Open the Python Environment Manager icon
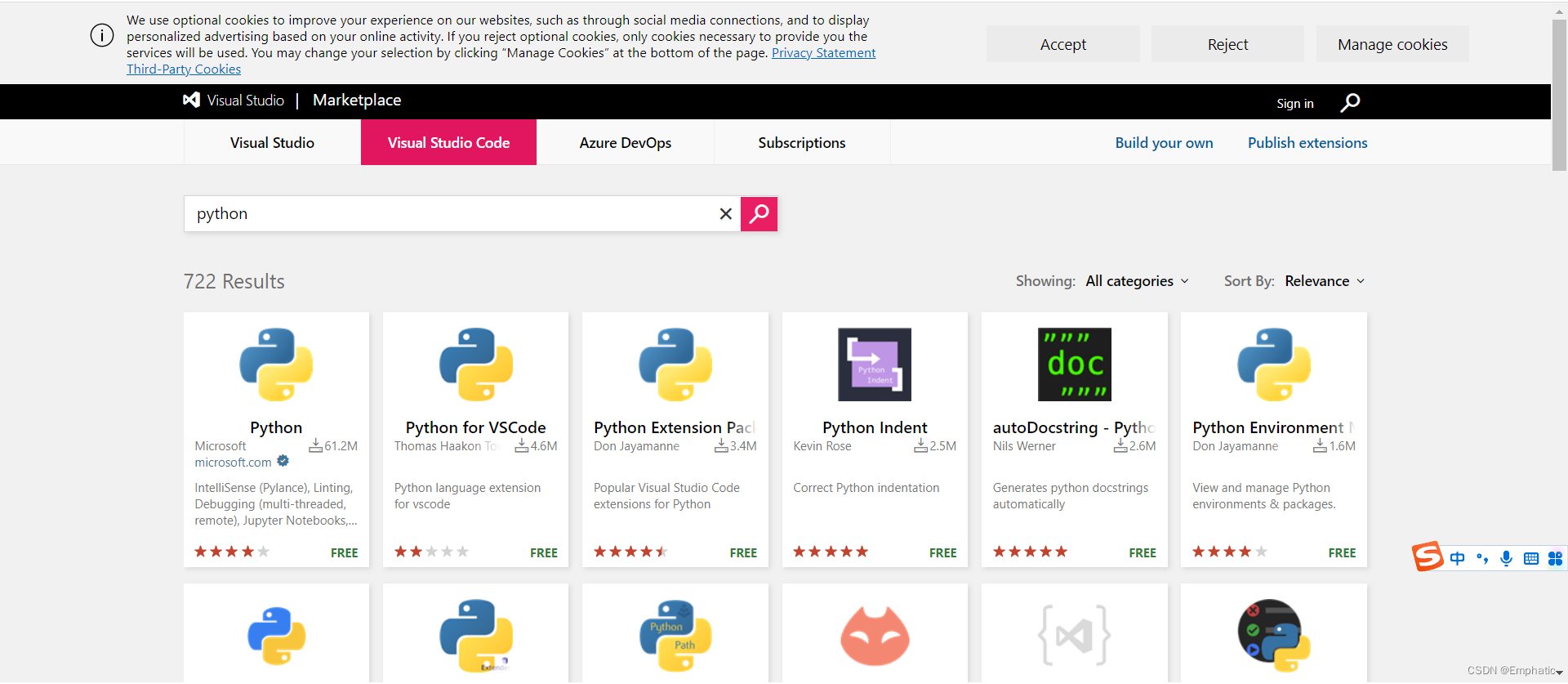Screen dimensions: 1568x684 pyautogui.click(x=1274, y=364)
